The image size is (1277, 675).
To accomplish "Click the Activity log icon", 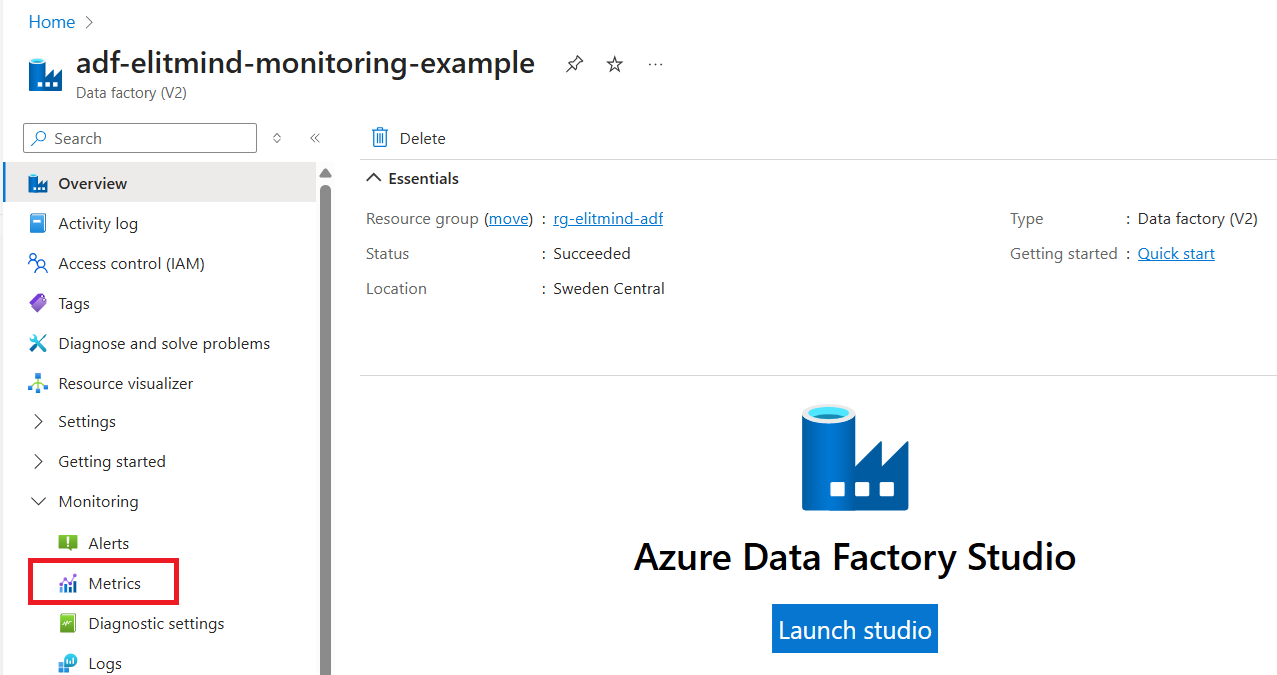I will pos(38,223).
